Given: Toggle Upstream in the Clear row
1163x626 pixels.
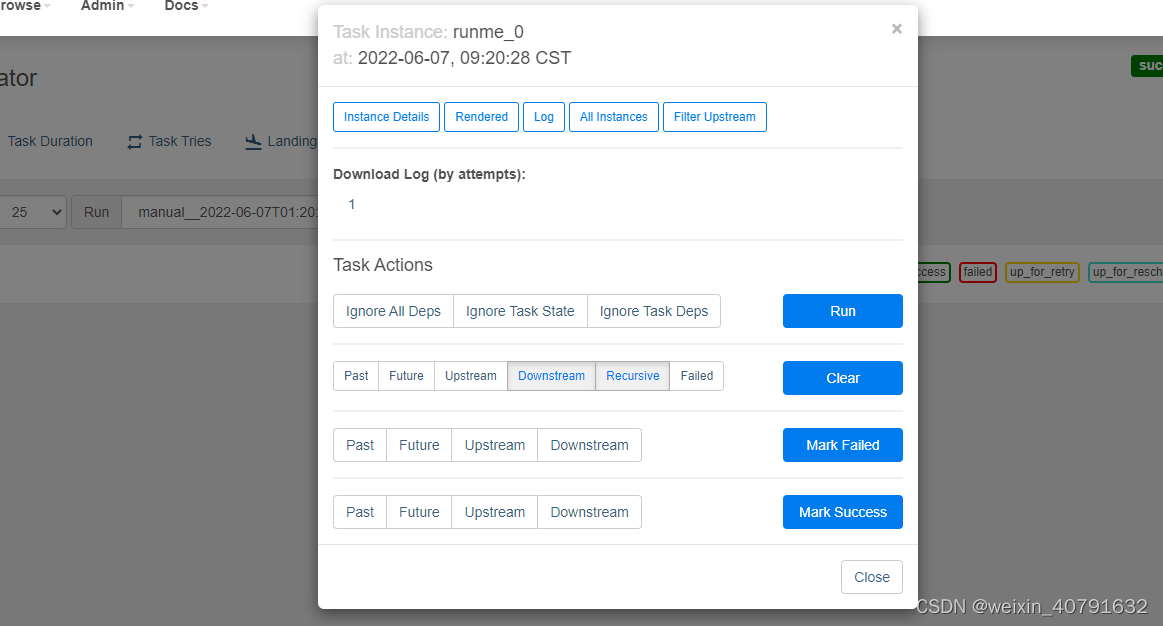Looking at the screenshot, I should [x=471, y=376].
